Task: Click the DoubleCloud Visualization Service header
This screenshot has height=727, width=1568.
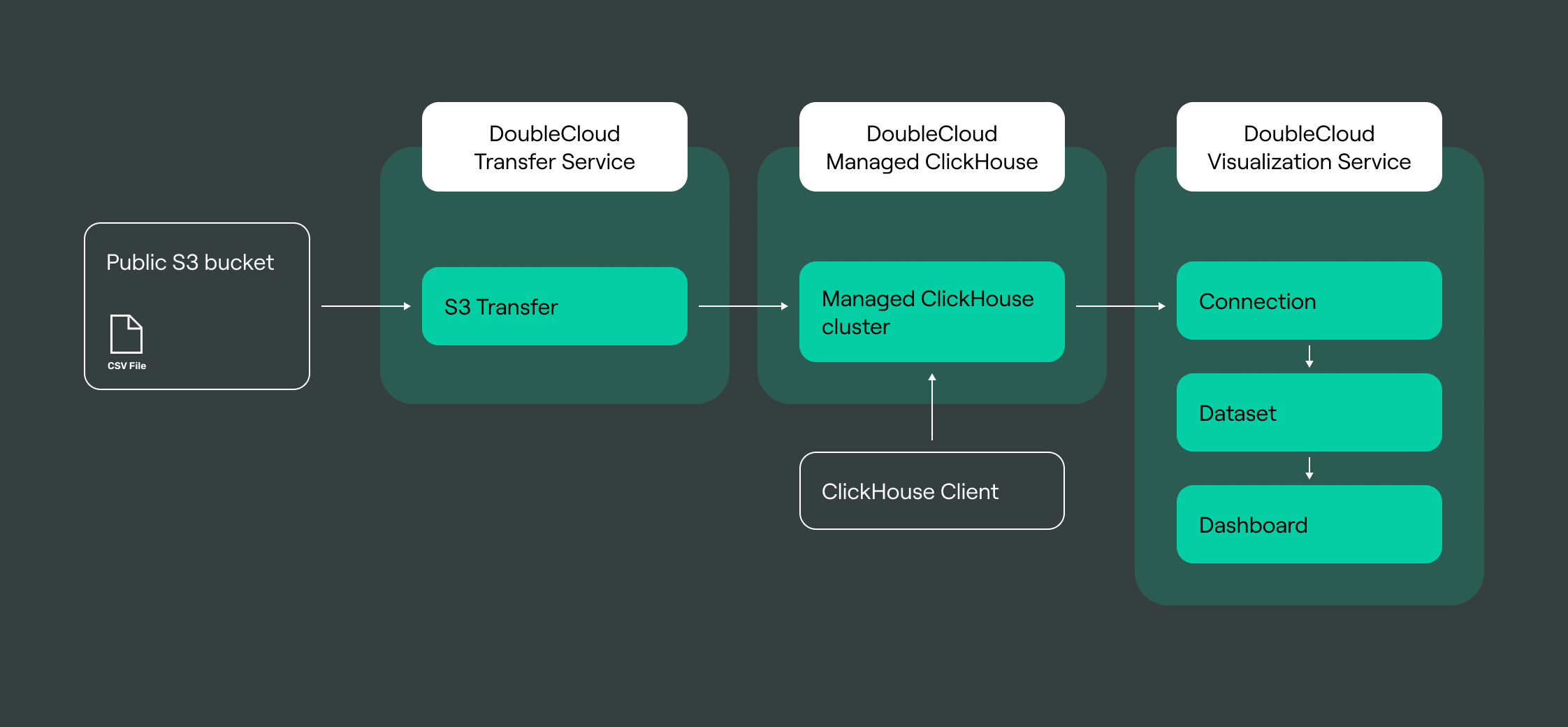Action: pyautogui.click(x=1309, y=147)
